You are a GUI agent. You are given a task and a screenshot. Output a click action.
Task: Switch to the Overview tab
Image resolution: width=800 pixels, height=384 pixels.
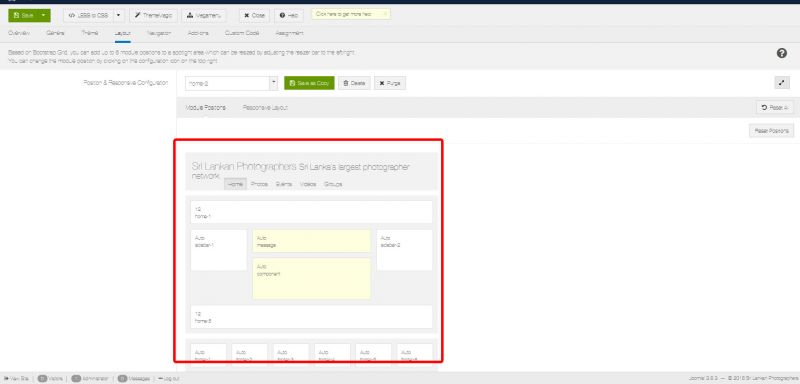[x=20, y=33]
